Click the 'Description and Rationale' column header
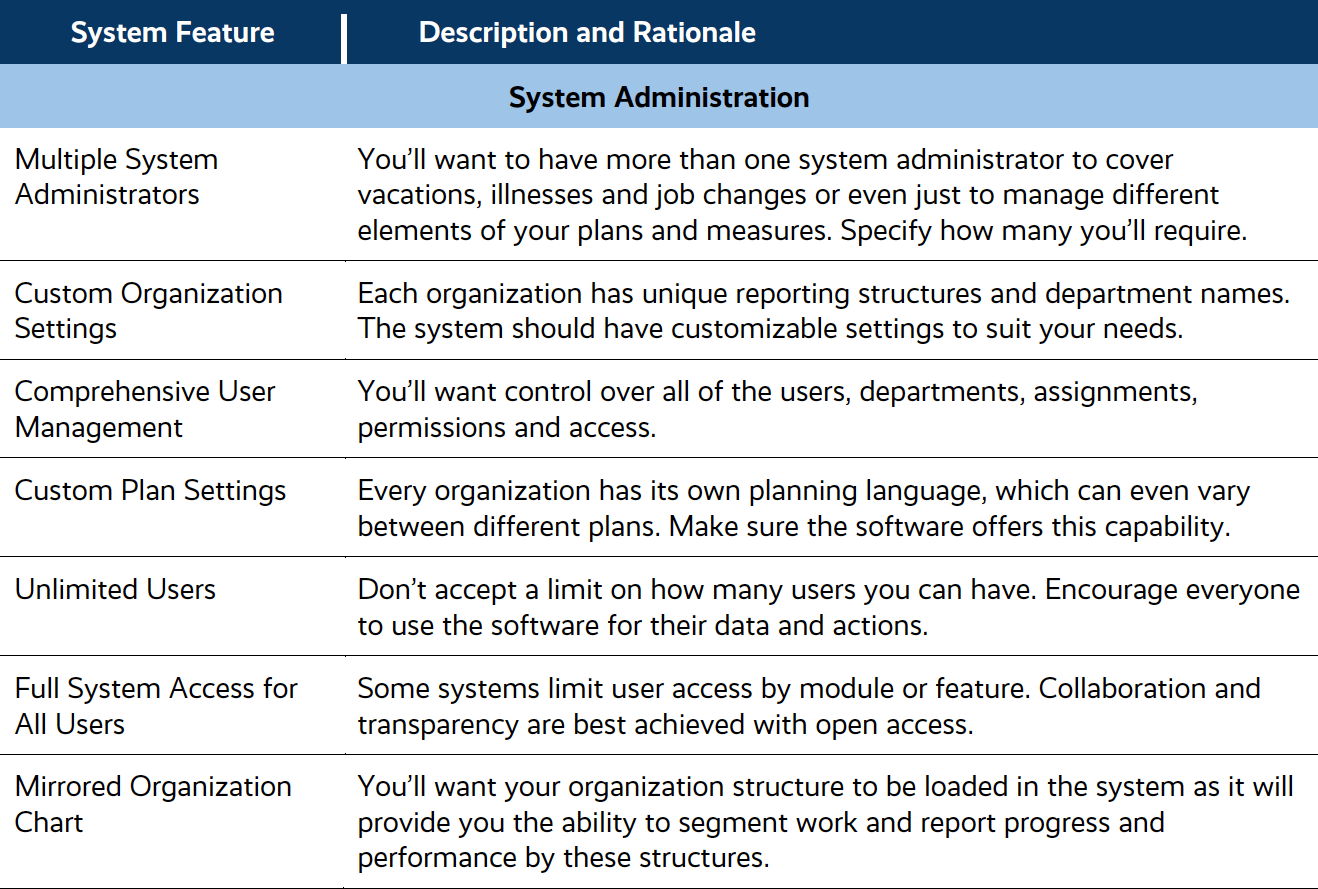The width and height of the screenshot is (1318, 889). tap(587, 33)
